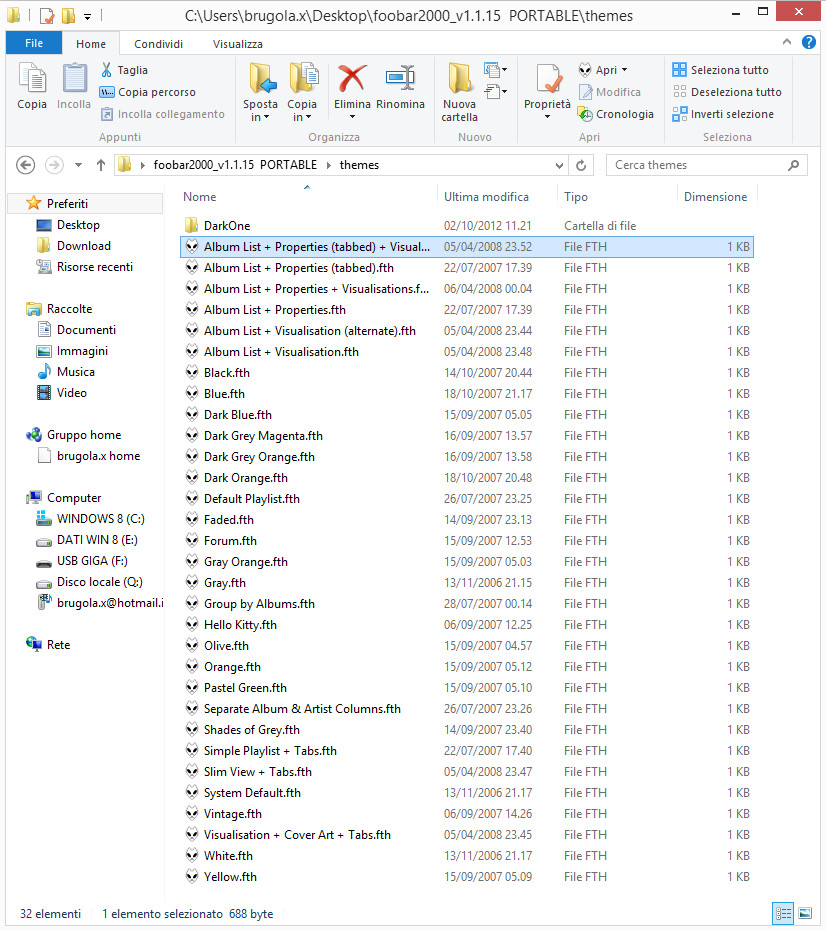Screen dimensions: 826x931
Task: Collapse the ribbon with the chevron
Action: [x=787, y=42]
